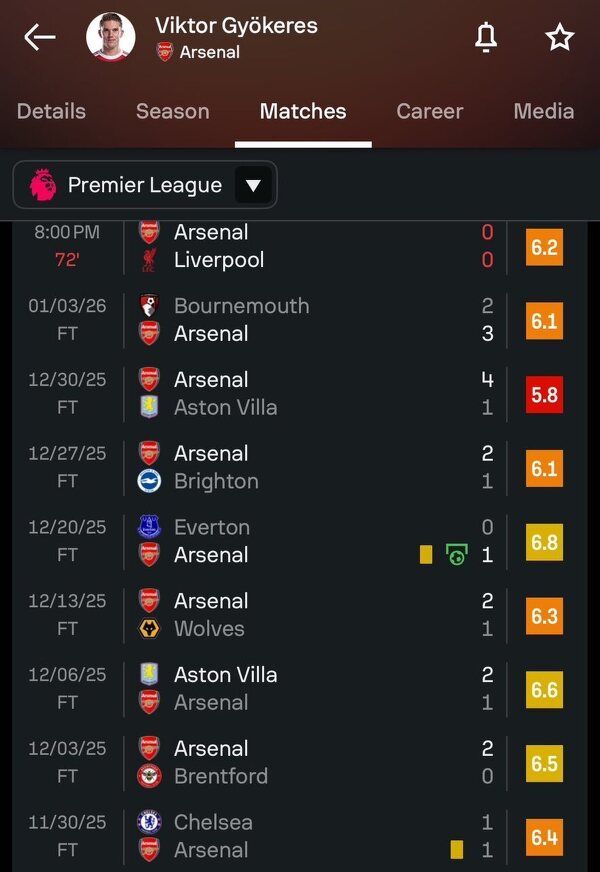Switch to the Season tab
The height and width of the screenshot is (872, 600).
click(172, 111)
